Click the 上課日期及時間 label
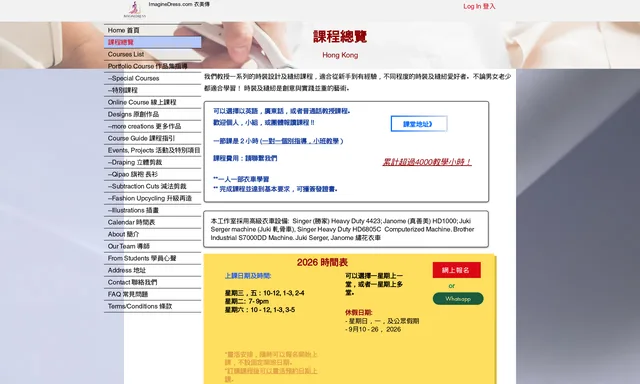Viewport: 640px width, 384px height. click(x=248, y=276)
